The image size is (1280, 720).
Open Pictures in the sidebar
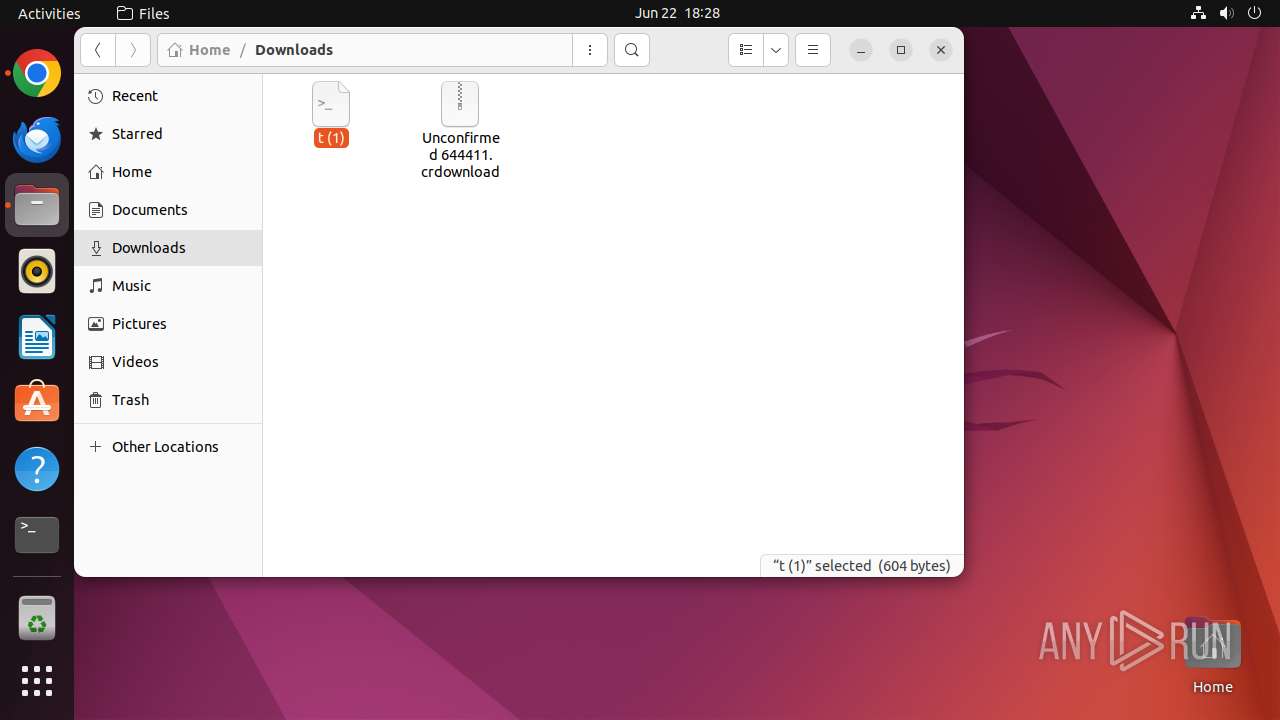168,324
